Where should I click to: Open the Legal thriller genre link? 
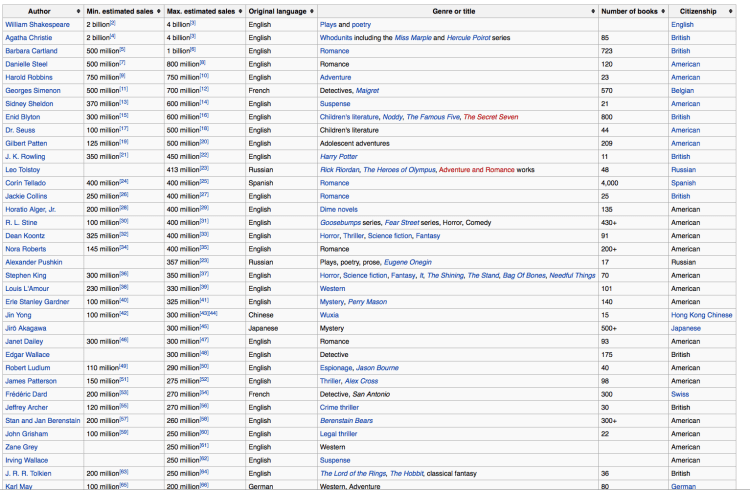pos(338,434)
